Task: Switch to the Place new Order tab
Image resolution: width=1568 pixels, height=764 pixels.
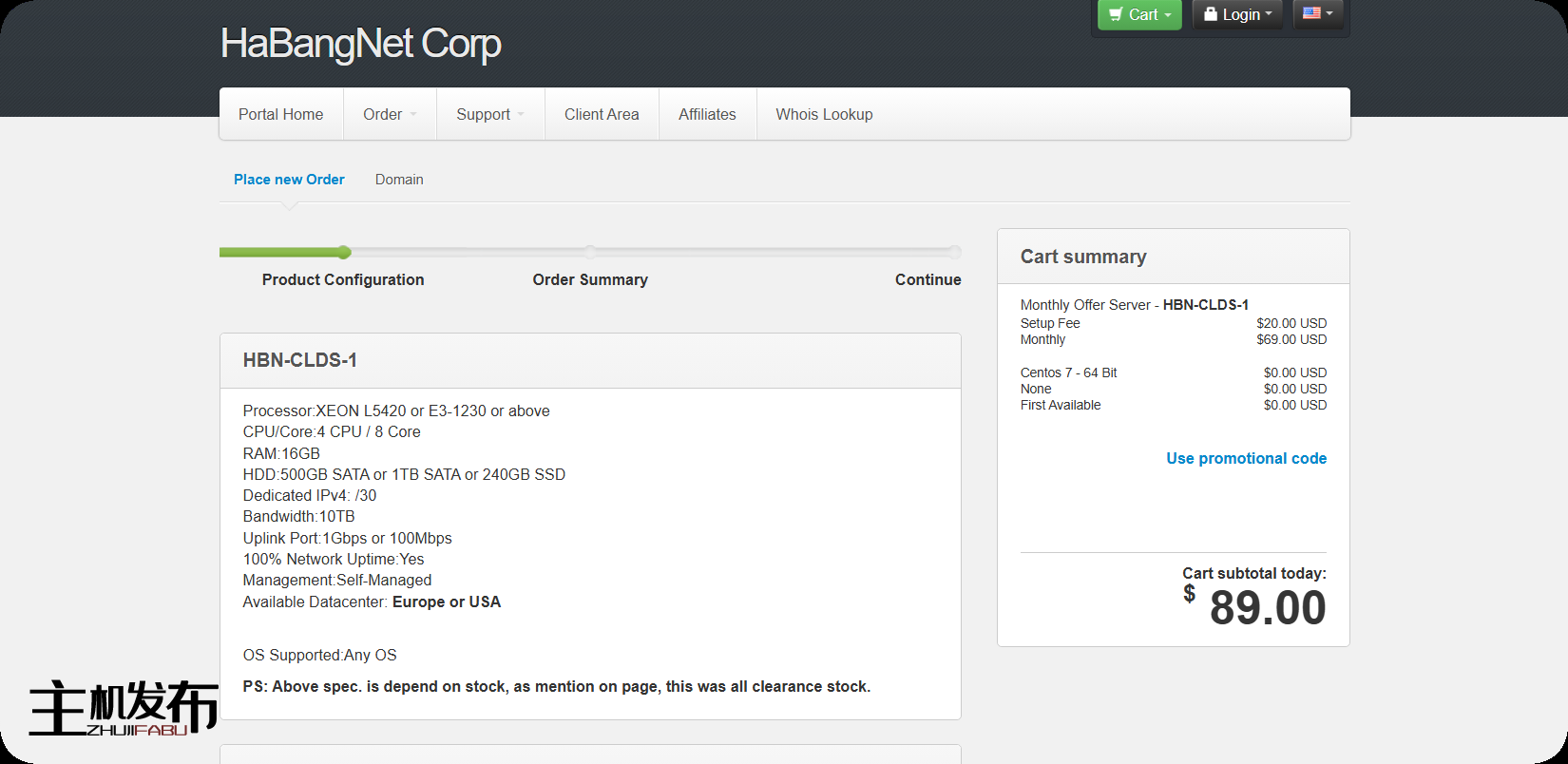Action: point(289,180)
